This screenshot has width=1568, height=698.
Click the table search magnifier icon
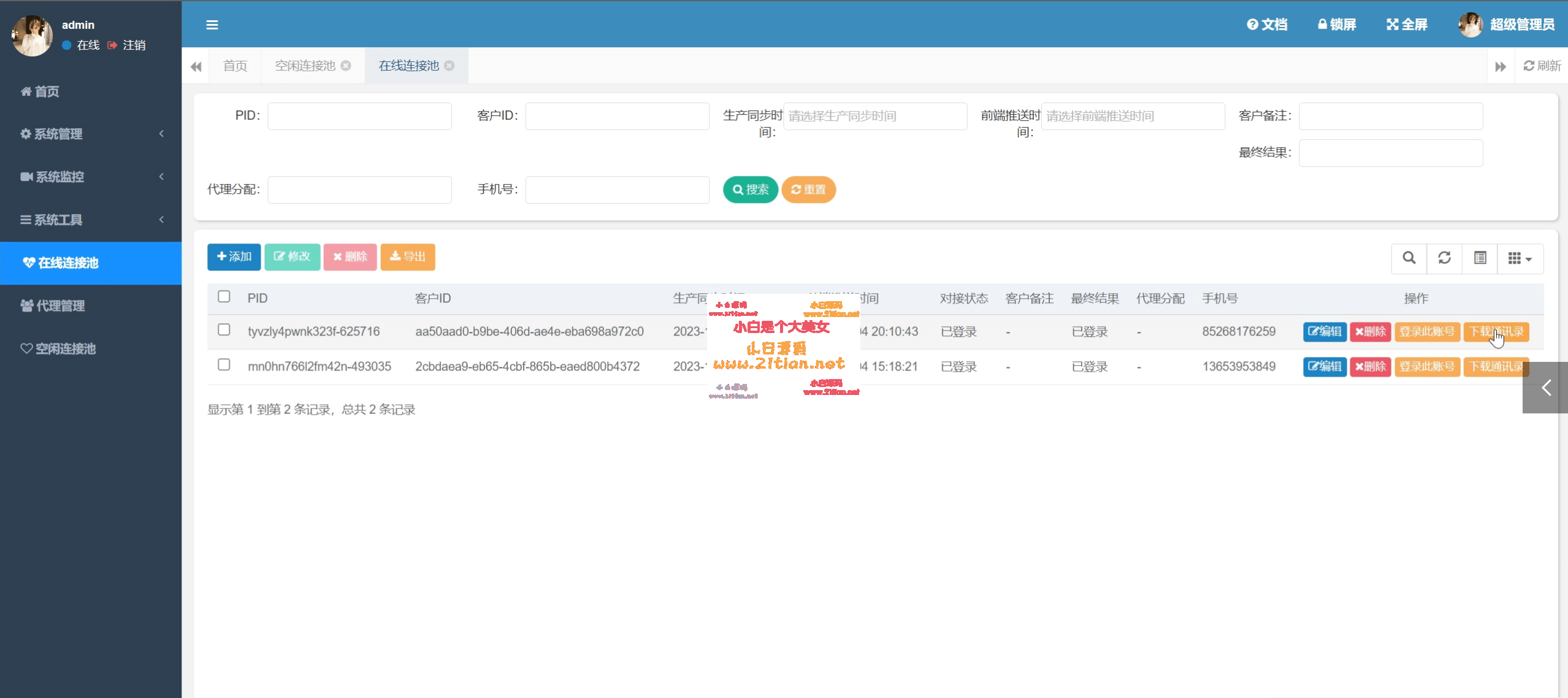tap(1409, 258)
